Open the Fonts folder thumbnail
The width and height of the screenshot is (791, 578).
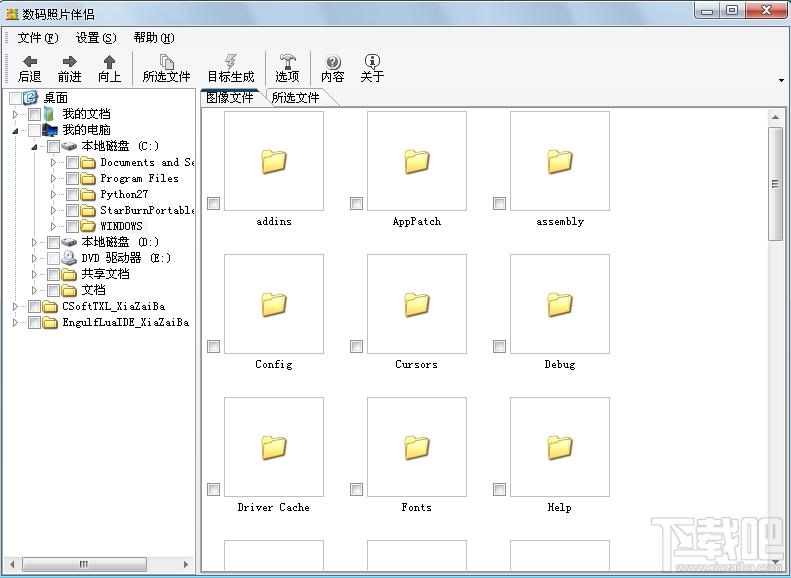pos(417,447)
